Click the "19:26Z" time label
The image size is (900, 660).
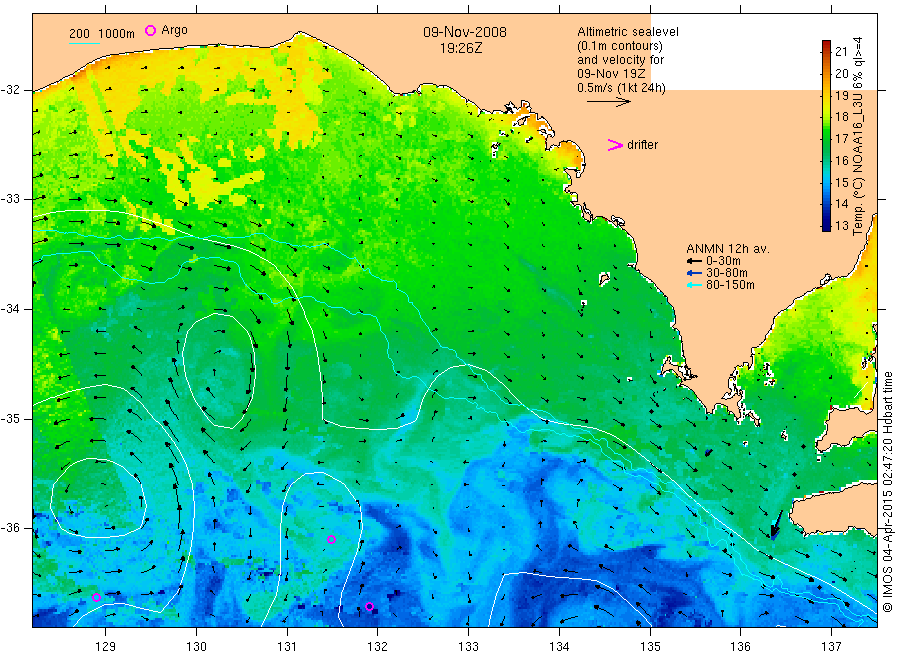[461, 48]
